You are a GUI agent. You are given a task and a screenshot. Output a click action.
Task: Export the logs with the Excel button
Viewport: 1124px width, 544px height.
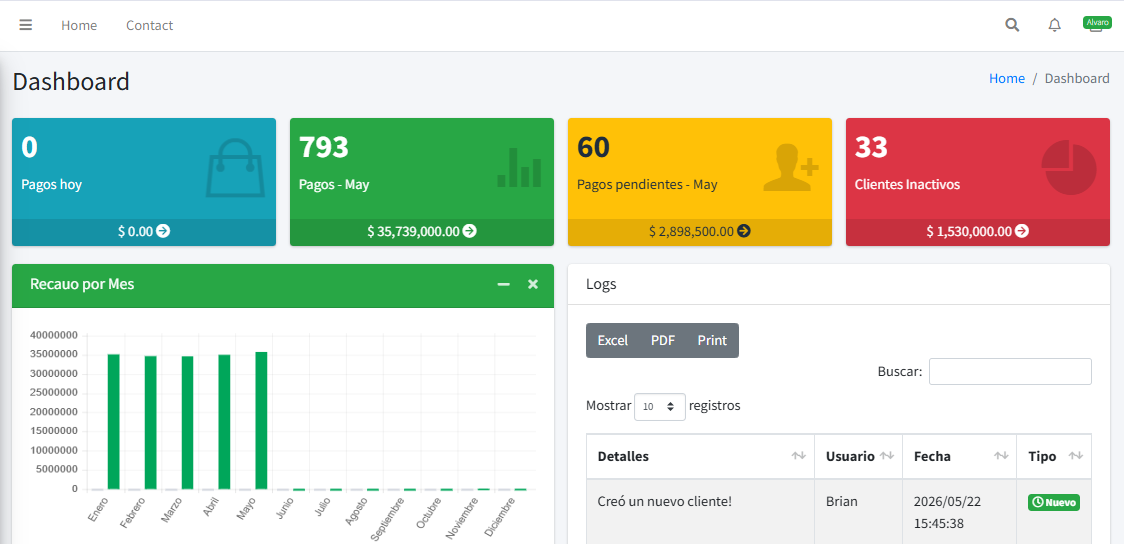point(613,340)
